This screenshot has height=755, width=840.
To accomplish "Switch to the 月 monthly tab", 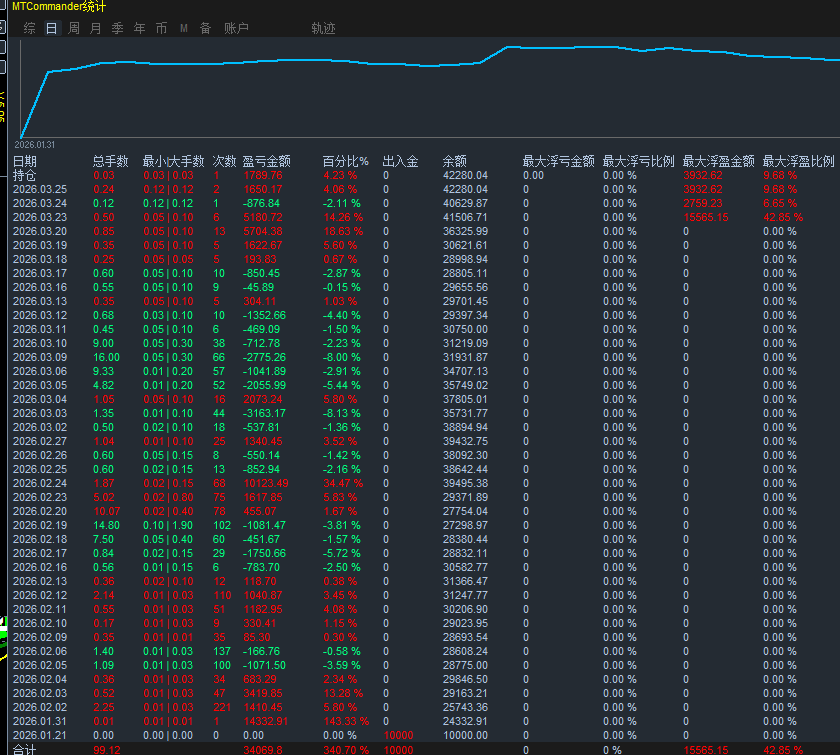I will [95, 28].
